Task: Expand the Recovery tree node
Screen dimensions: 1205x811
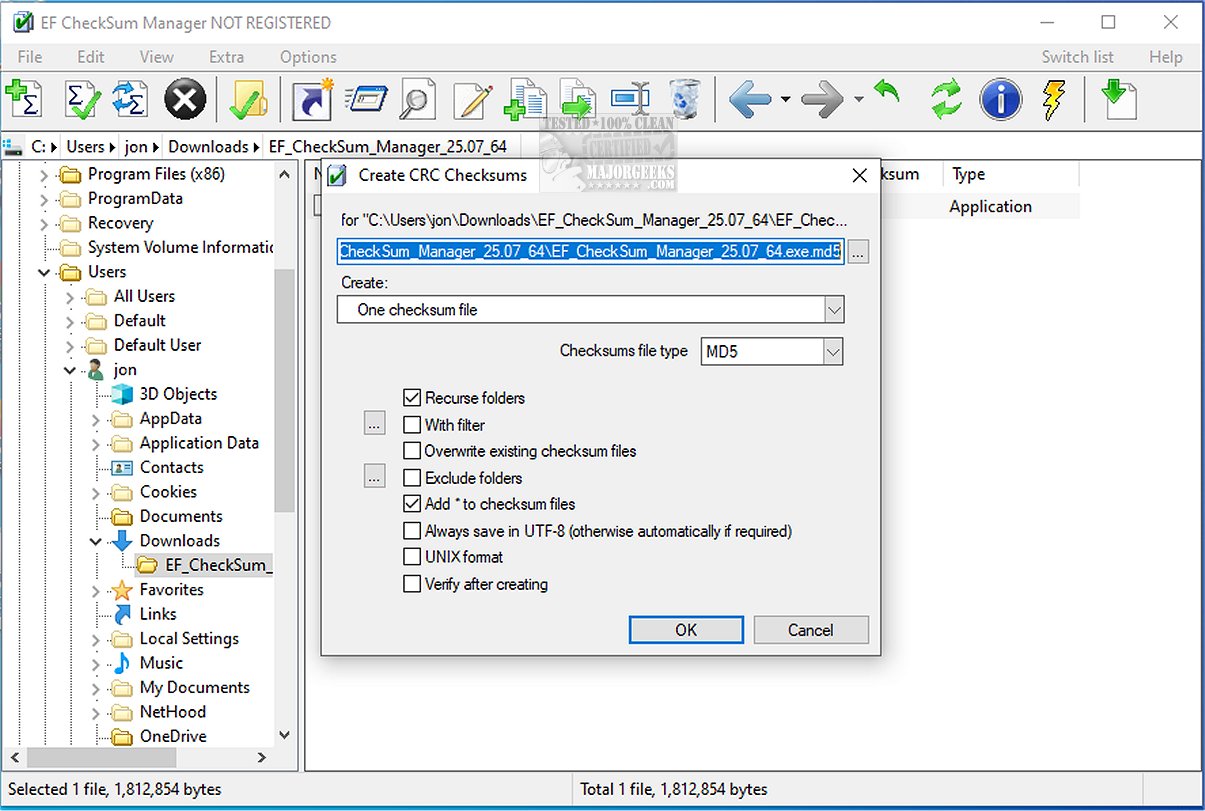Action: pos(44,223)
